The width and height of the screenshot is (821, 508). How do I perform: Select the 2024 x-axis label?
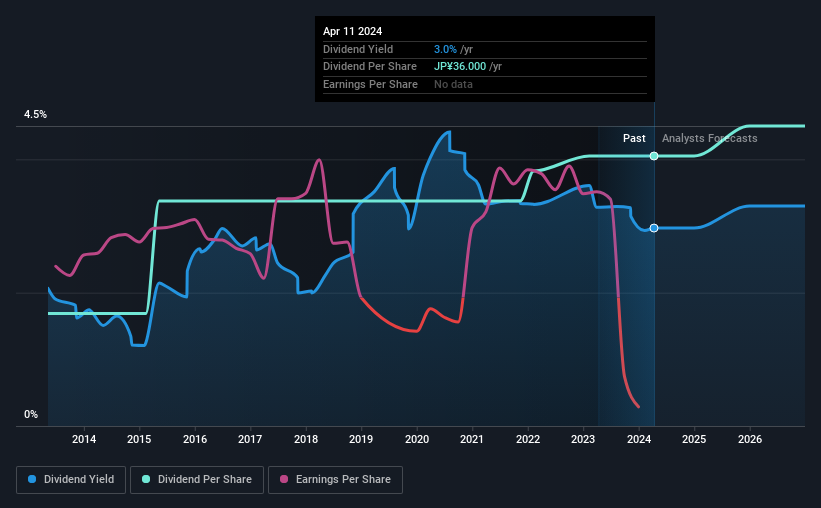point(639,439)
